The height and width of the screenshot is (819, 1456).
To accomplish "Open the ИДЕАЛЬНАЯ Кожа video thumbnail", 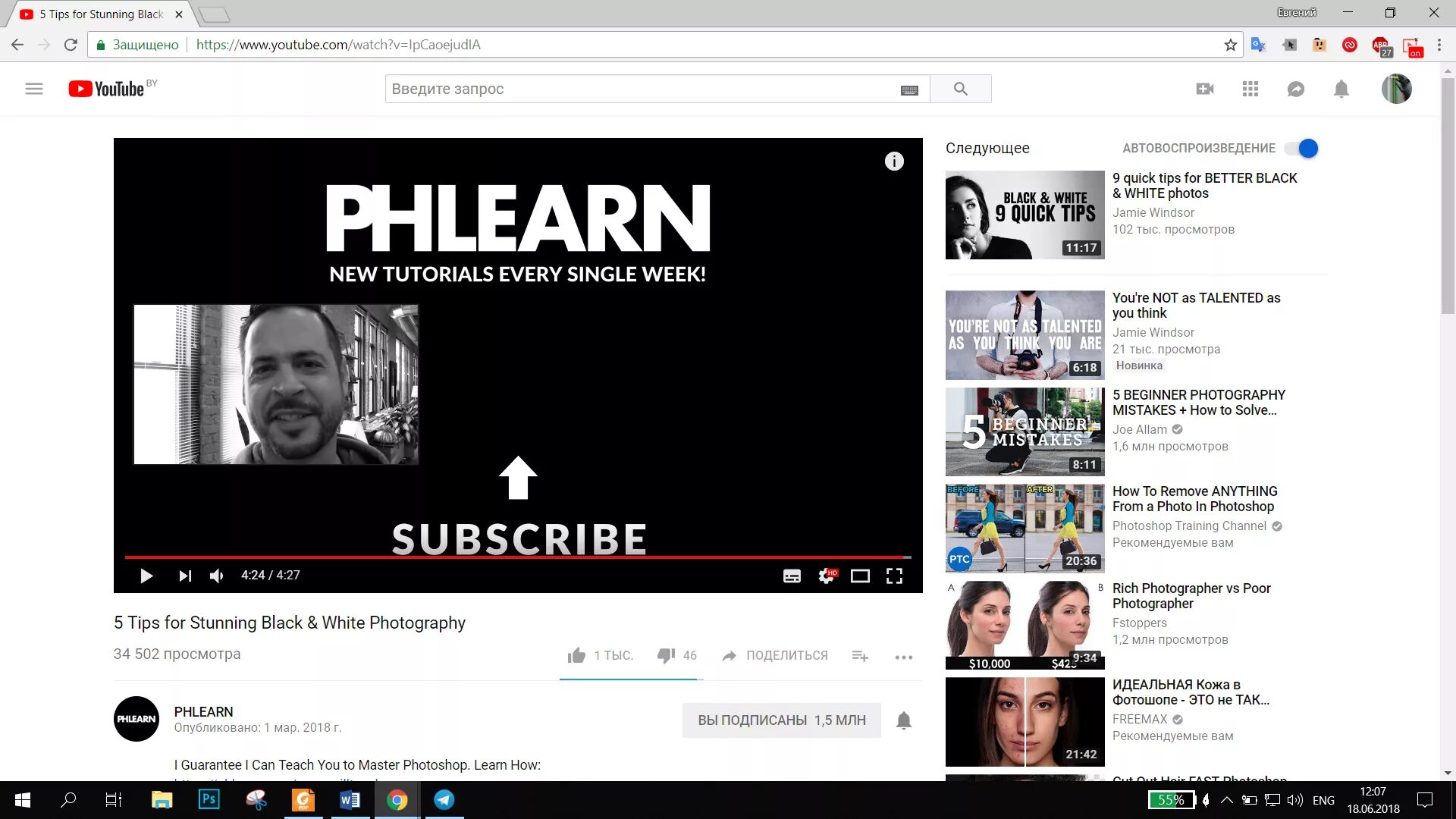I will pos(1025,722).
